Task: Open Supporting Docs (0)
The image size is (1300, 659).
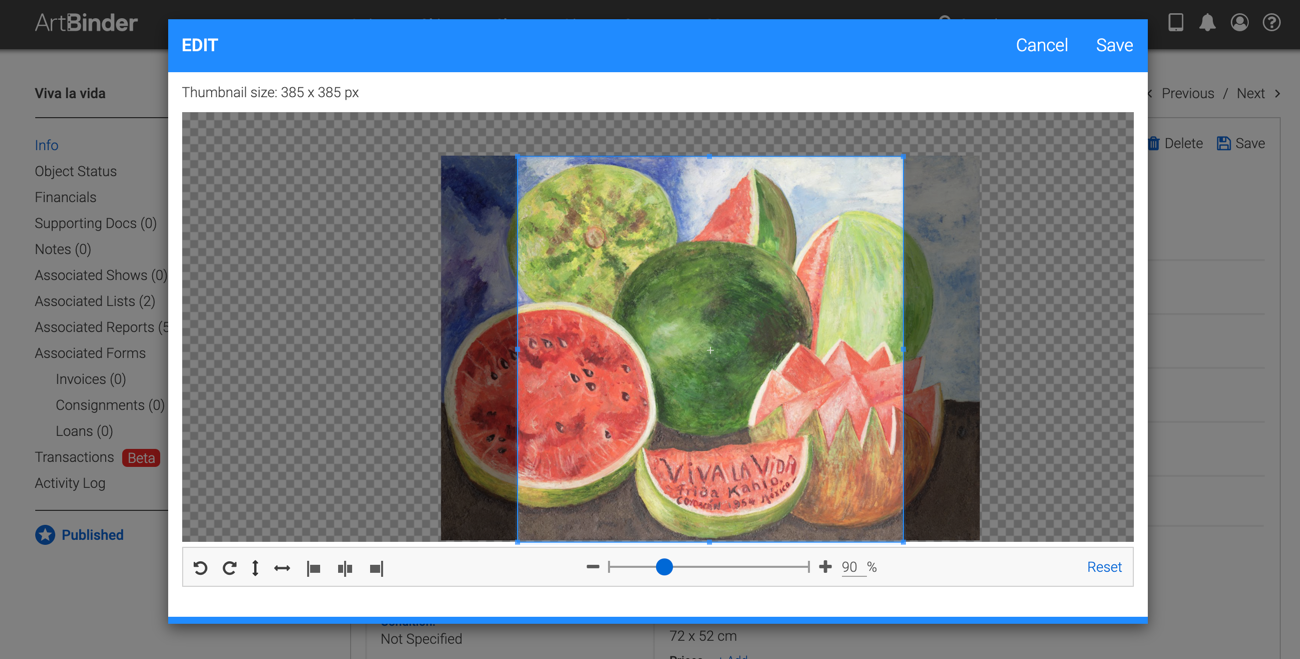Action: point(96,223)
